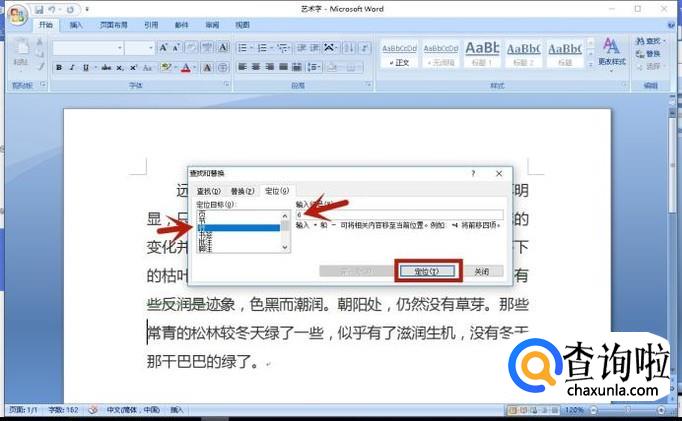This screenshot has width=682, height=421.
Task: Click 更改样式 button
Action: [611, 53]
